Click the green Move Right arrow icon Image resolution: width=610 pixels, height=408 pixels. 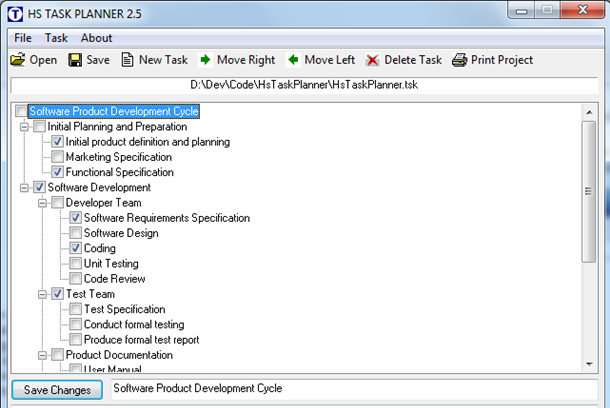[x=205, y=60]
